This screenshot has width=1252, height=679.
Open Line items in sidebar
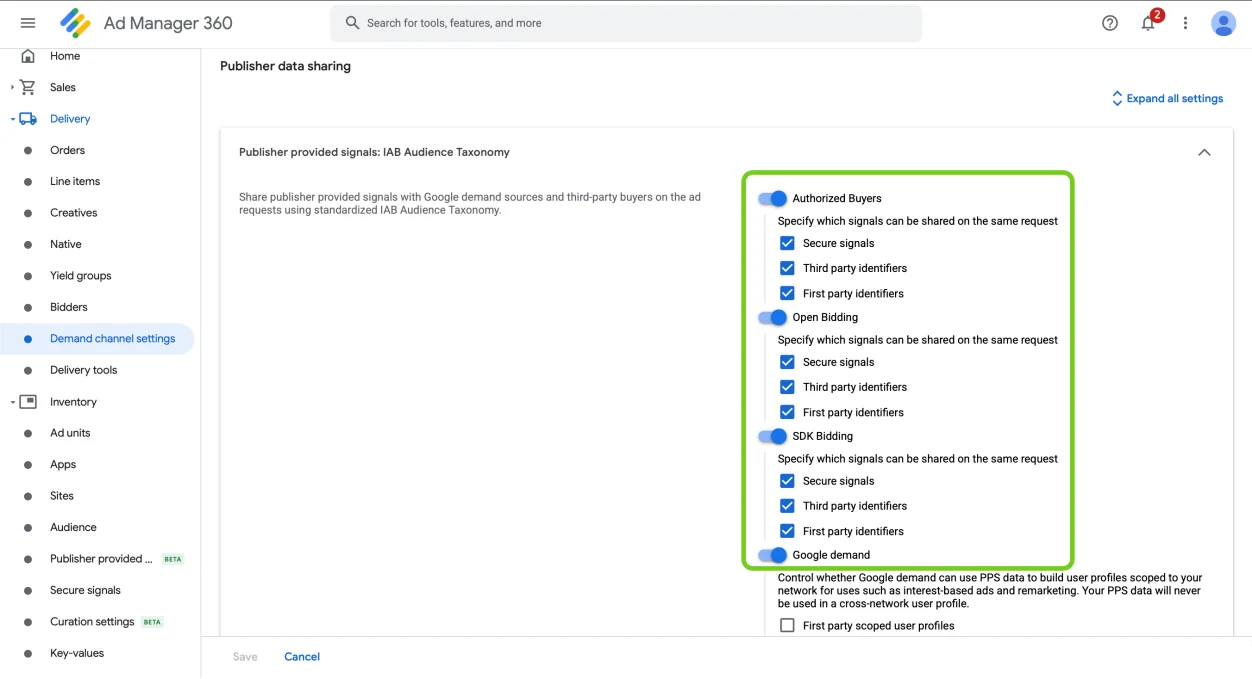[75, 182]
